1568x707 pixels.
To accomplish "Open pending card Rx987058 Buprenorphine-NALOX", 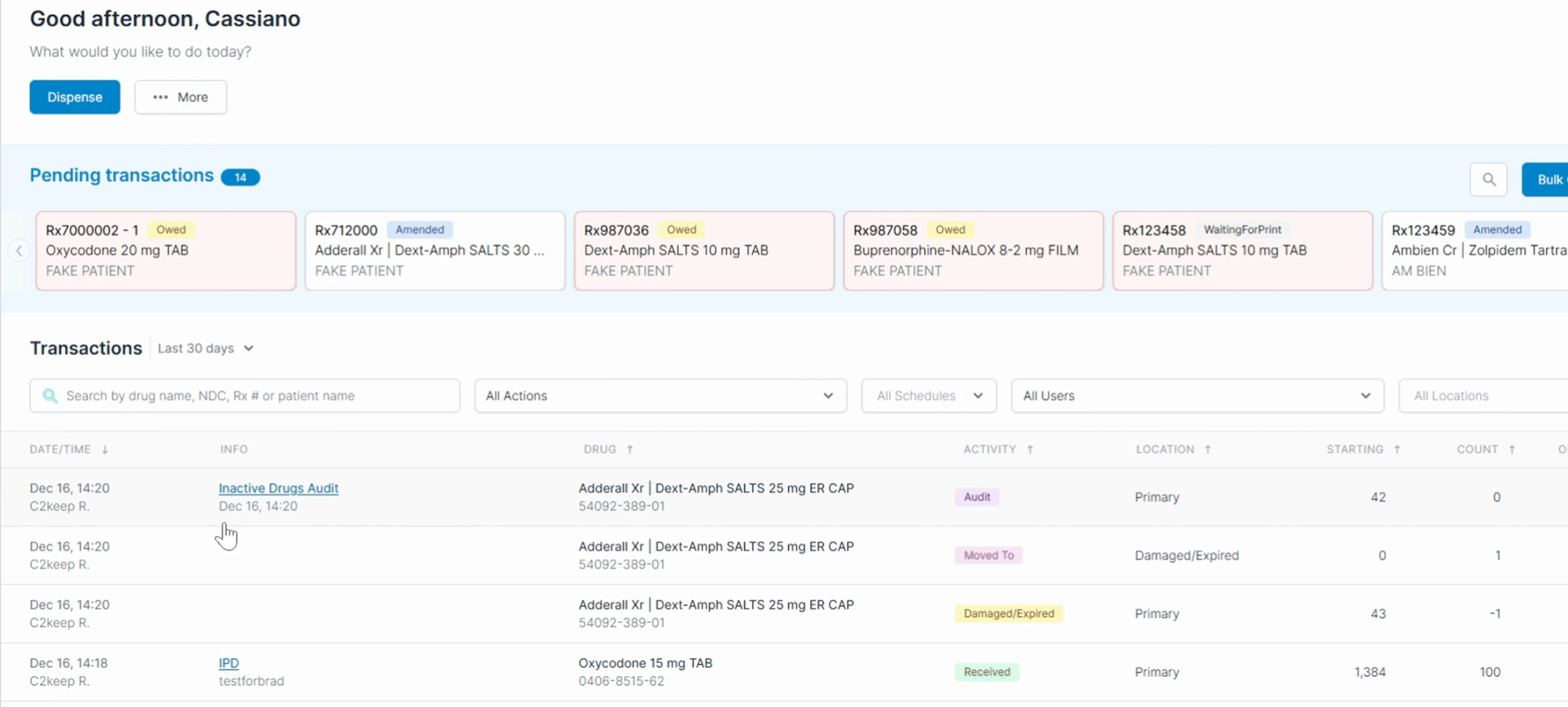I will click(x=973, y=250).
